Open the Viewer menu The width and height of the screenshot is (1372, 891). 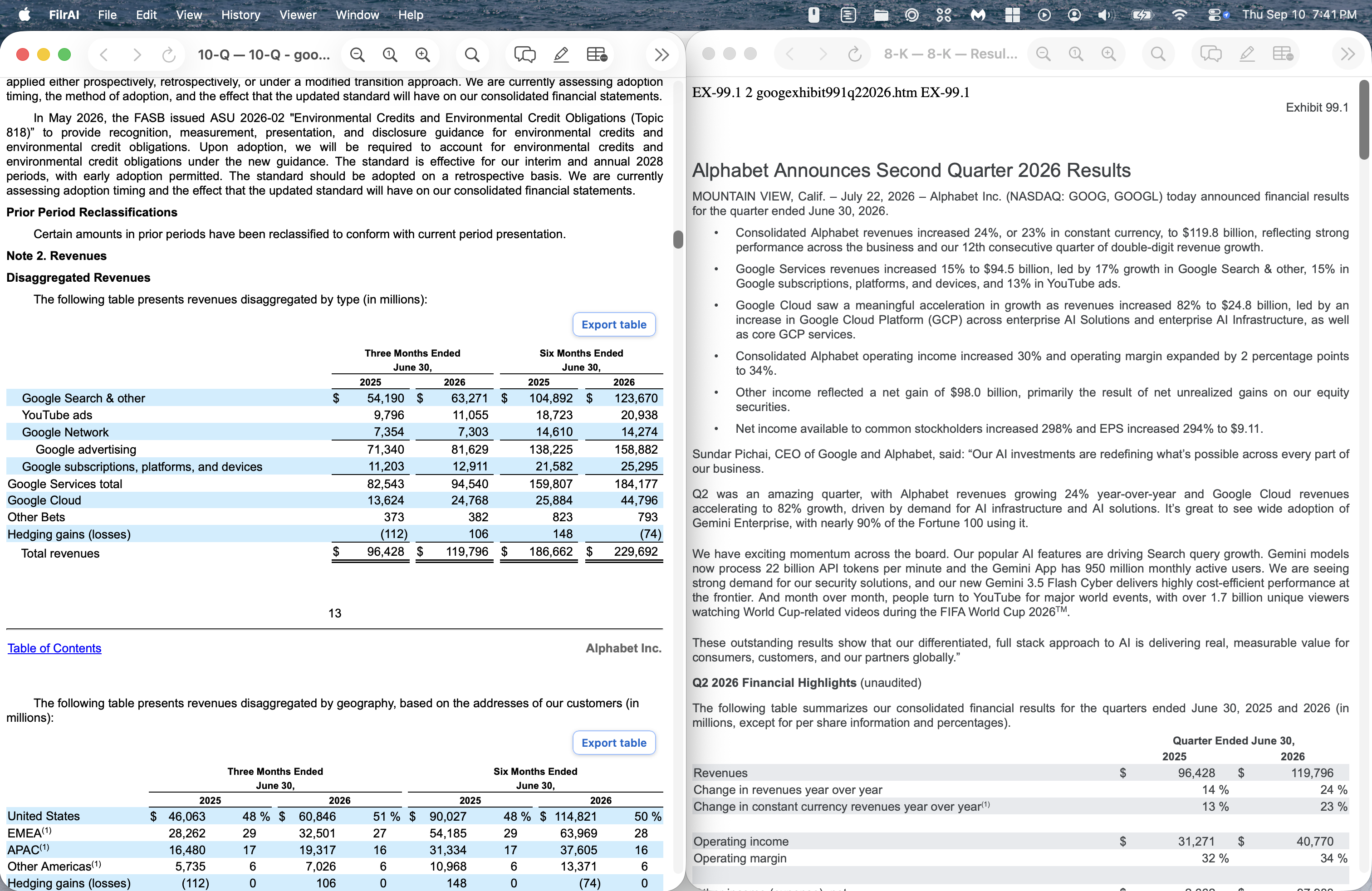[x=298, y=15]
